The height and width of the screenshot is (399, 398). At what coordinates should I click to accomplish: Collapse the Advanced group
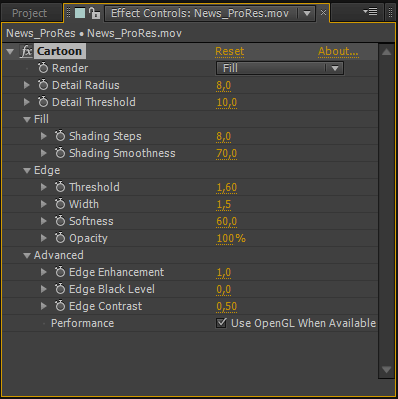27,256
